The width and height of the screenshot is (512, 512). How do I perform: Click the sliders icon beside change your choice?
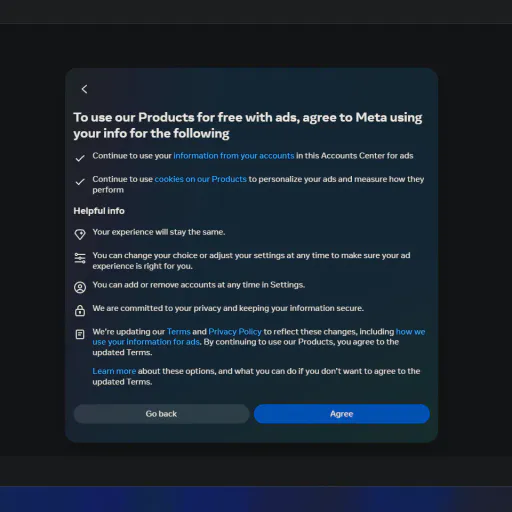click(x=80, y=258)
